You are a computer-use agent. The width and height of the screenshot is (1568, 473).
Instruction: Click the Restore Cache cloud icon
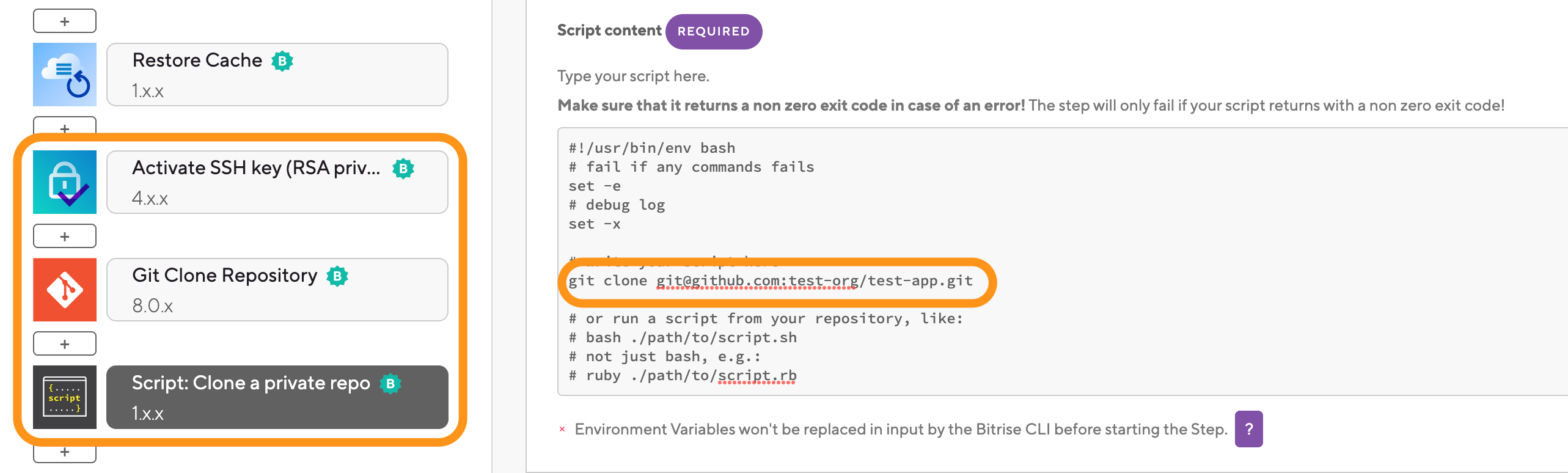(x=65, y=75)
